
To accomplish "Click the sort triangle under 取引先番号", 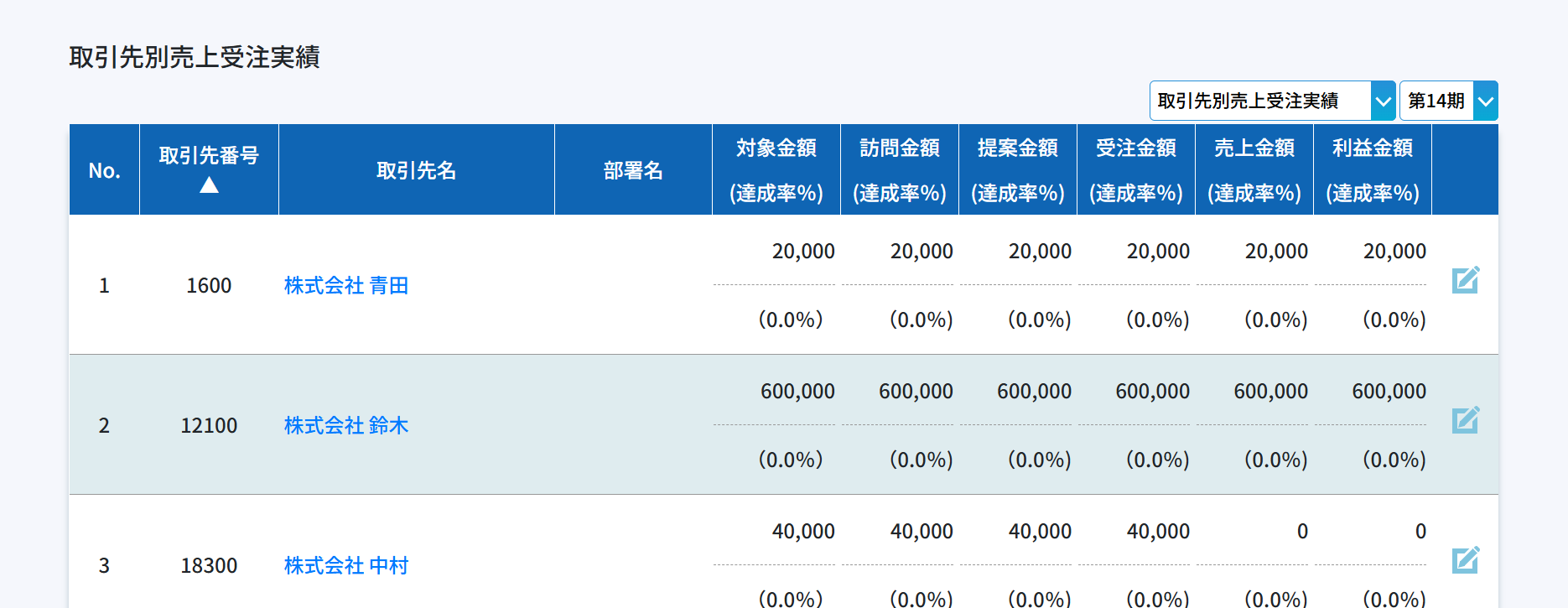I will [209, 185].
